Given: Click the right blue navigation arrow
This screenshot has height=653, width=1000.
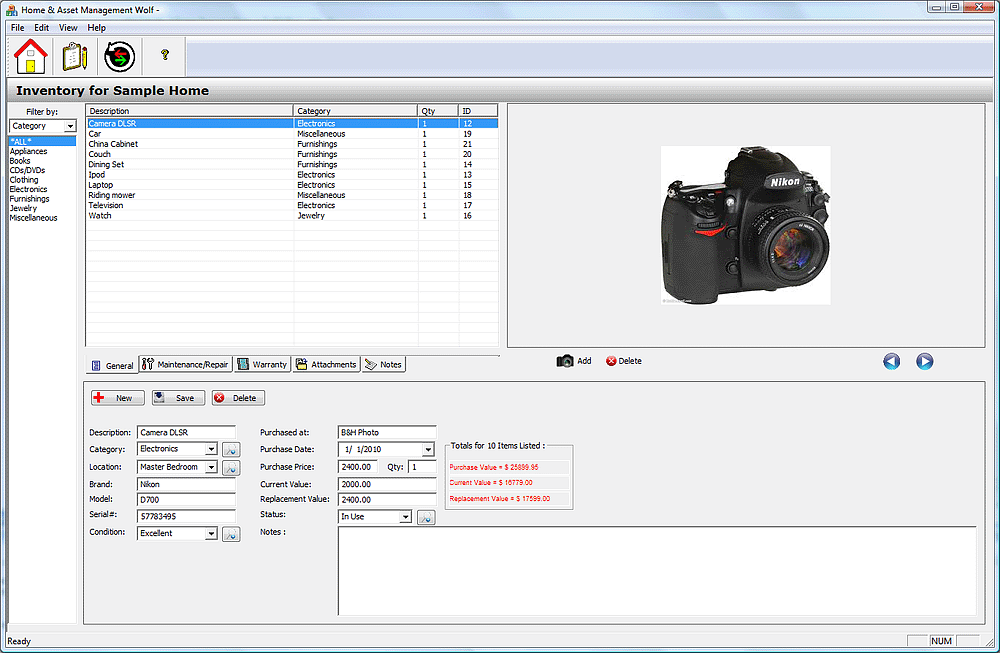Looking at the screenshot, I should [x=925, y=361].
